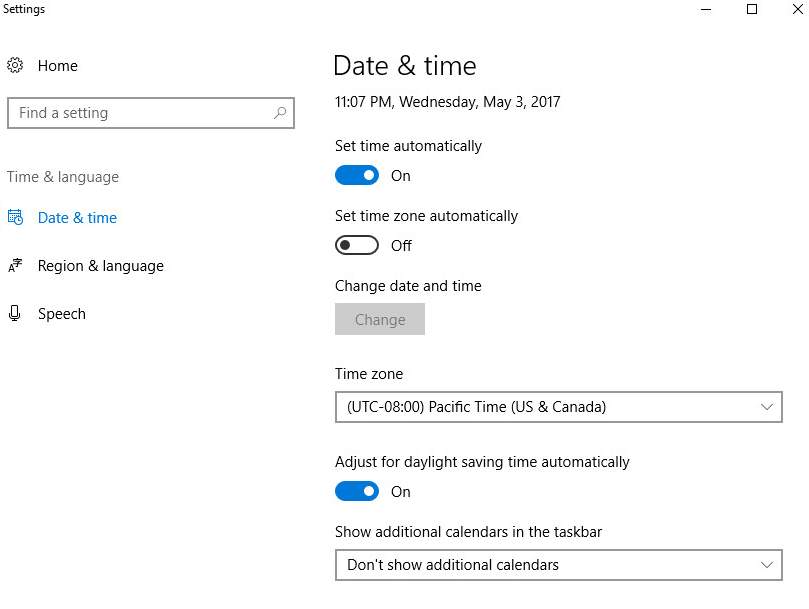Go to Home settings
This screenshot has height=609, width=809.
click(x=58, y=66)
